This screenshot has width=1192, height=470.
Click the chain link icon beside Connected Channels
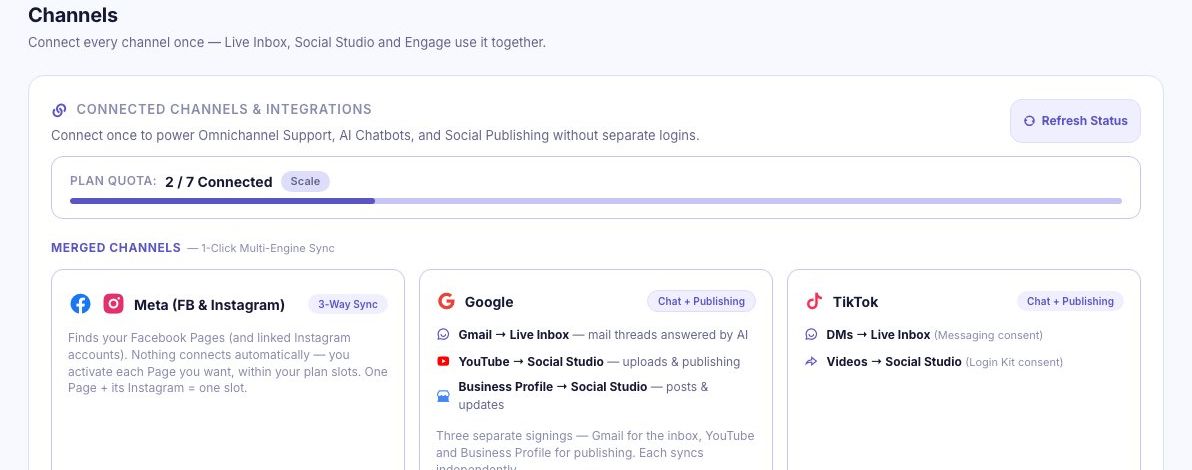point(59,110)
